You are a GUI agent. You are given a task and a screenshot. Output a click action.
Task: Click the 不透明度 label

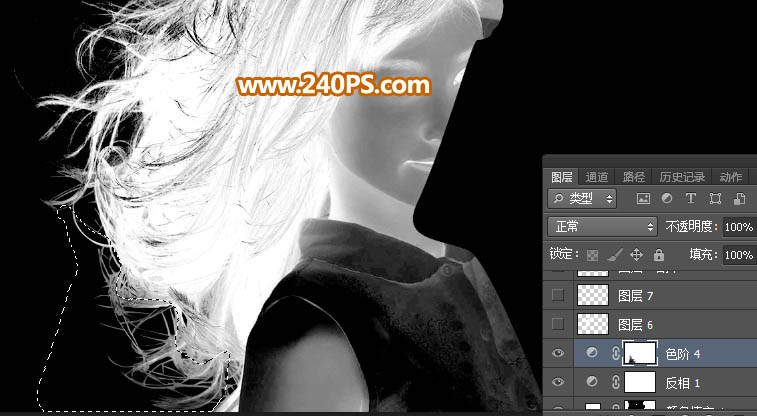point(691,226)
